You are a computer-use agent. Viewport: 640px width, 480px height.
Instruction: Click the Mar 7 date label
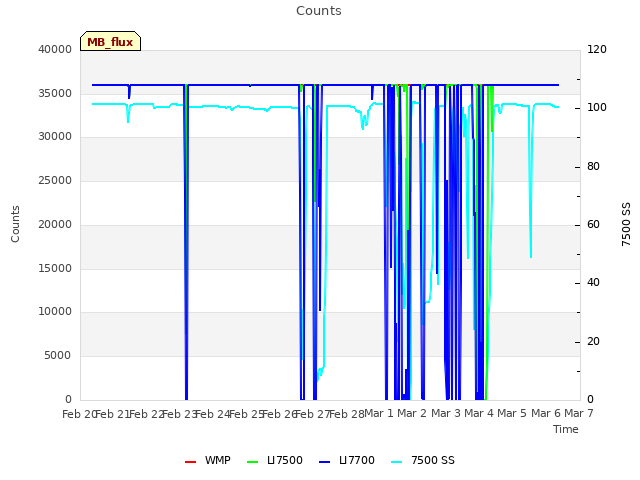(x=579, y=413)
